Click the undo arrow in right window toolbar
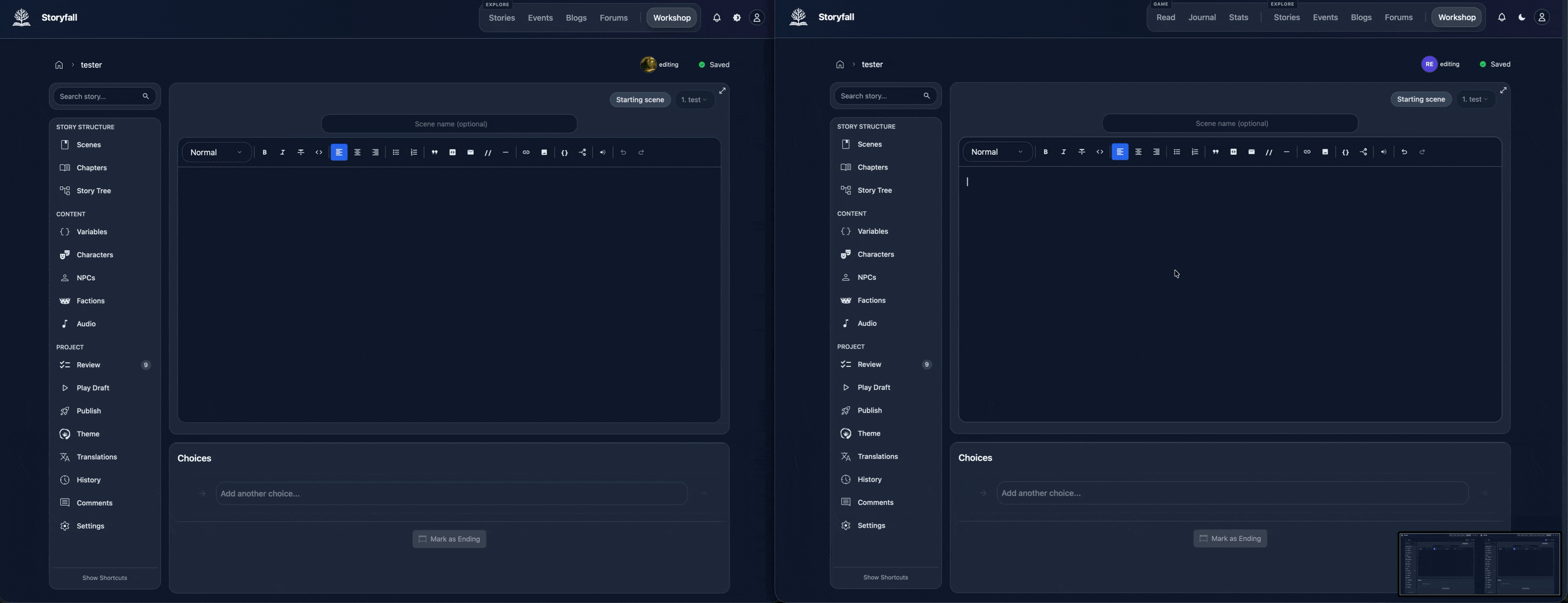 [1404, 152]
